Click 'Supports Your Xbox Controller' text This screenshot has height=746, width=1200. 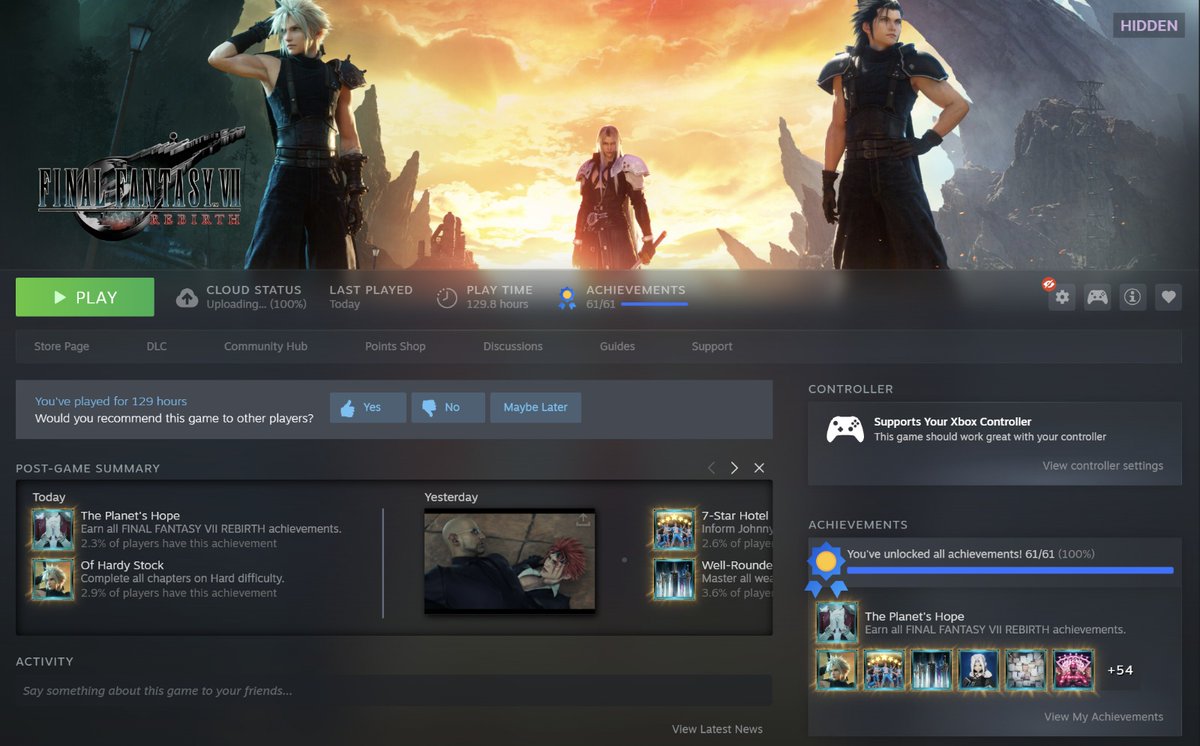pos(953,422)
